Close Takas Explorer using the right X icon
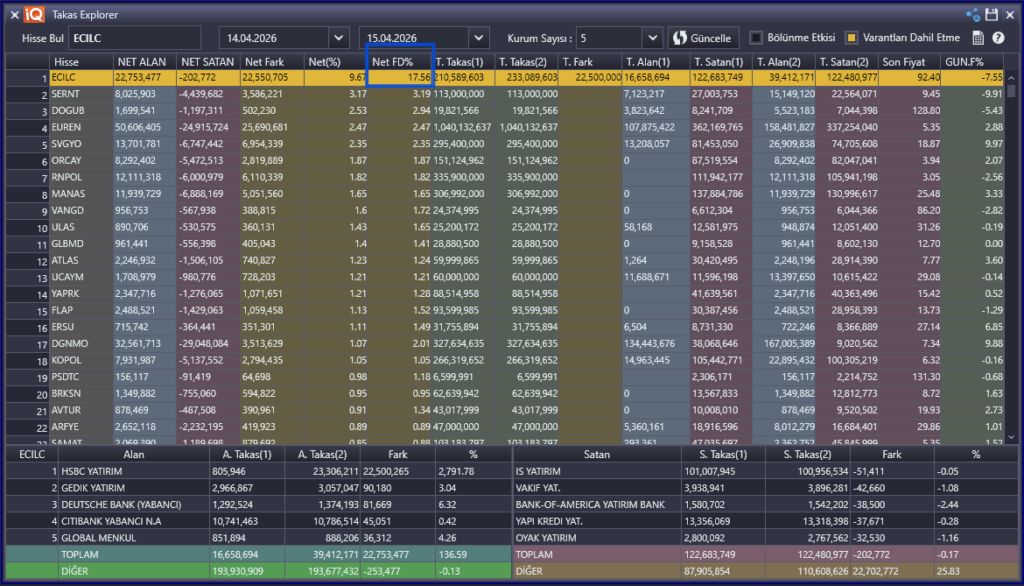Screen dimensions: 1024x586 pyautogui.click(x=1011, y=15)
